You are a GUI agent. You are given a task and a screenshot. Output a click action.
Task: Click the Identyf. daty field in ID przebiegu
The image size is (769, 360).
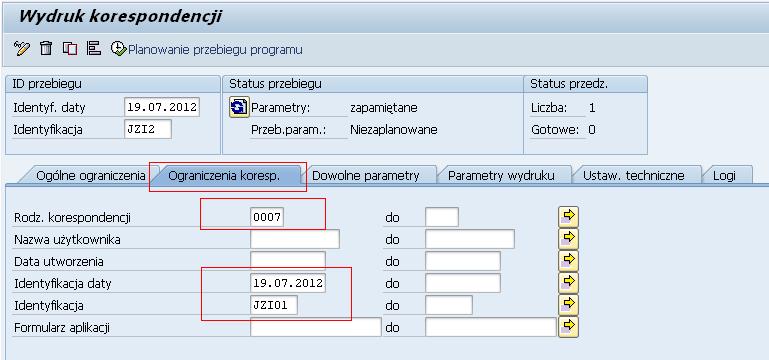162,107
